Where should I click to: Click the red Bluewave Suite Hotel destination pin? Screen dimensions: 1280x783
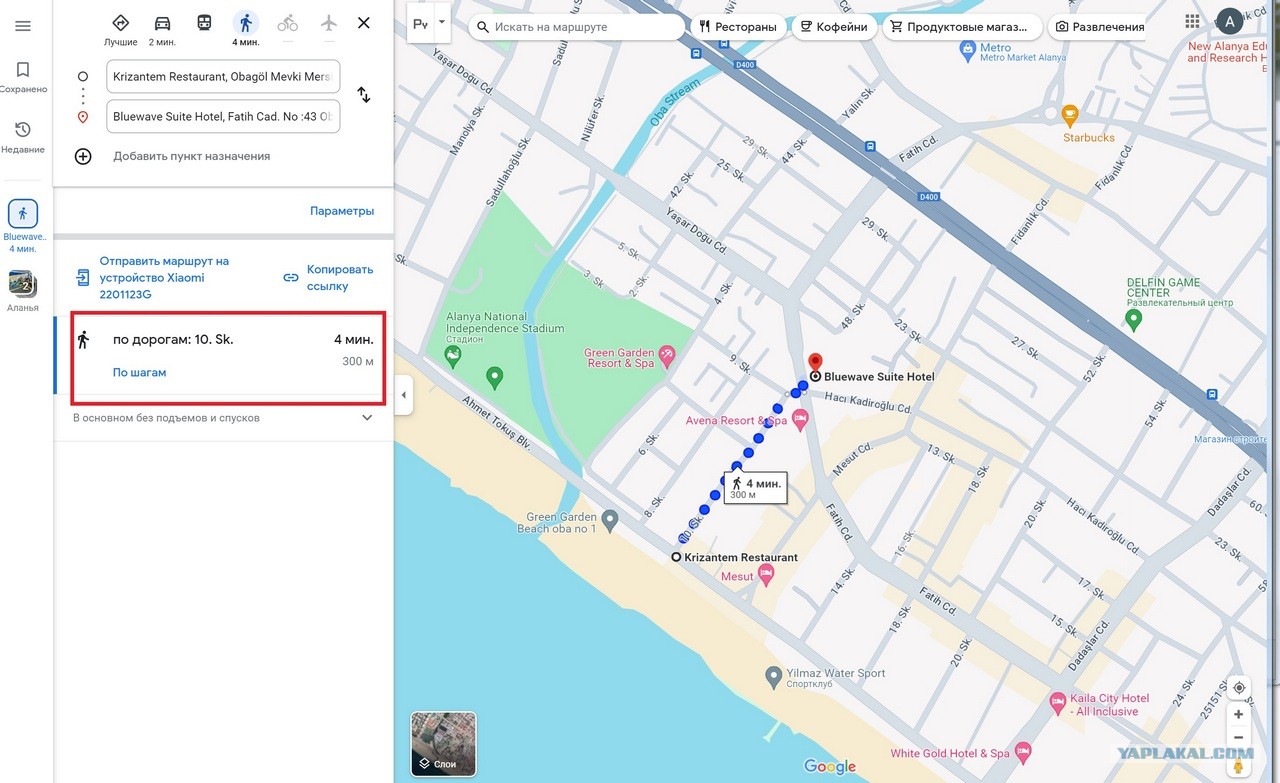coord(815,363)
